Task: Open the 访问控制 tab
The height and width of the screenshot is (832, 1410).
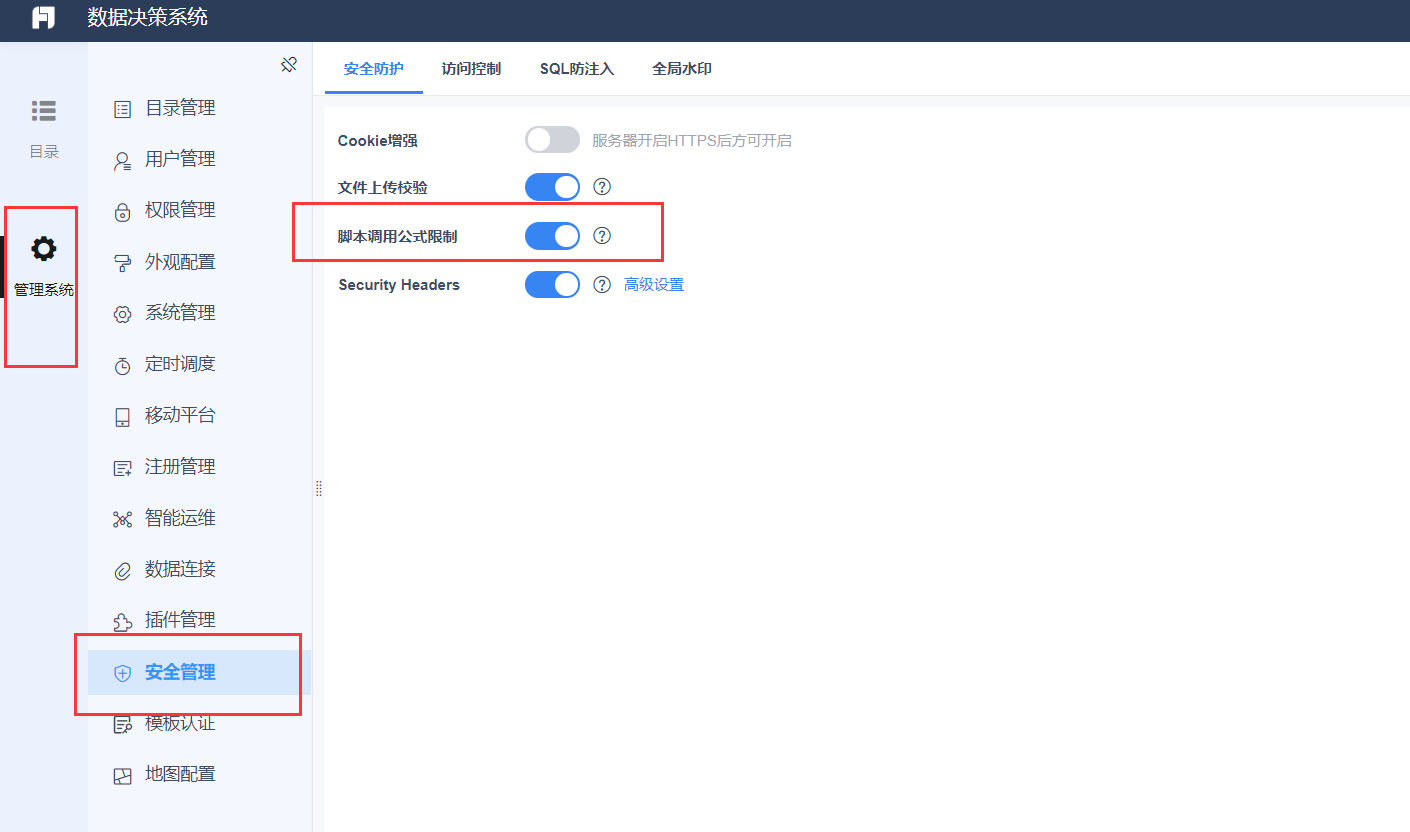Action: coord(471,69)
